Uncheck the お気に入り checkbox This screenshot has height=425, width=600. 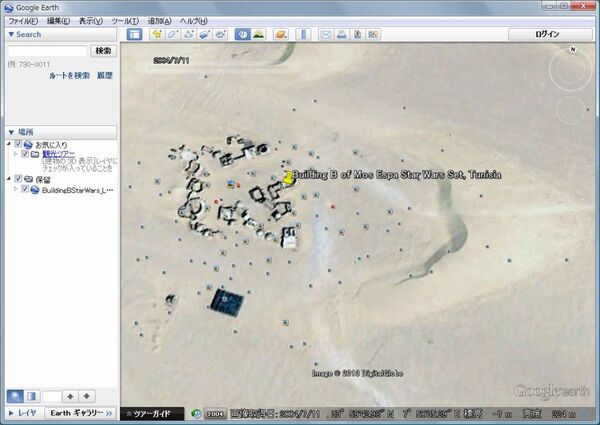18,144
